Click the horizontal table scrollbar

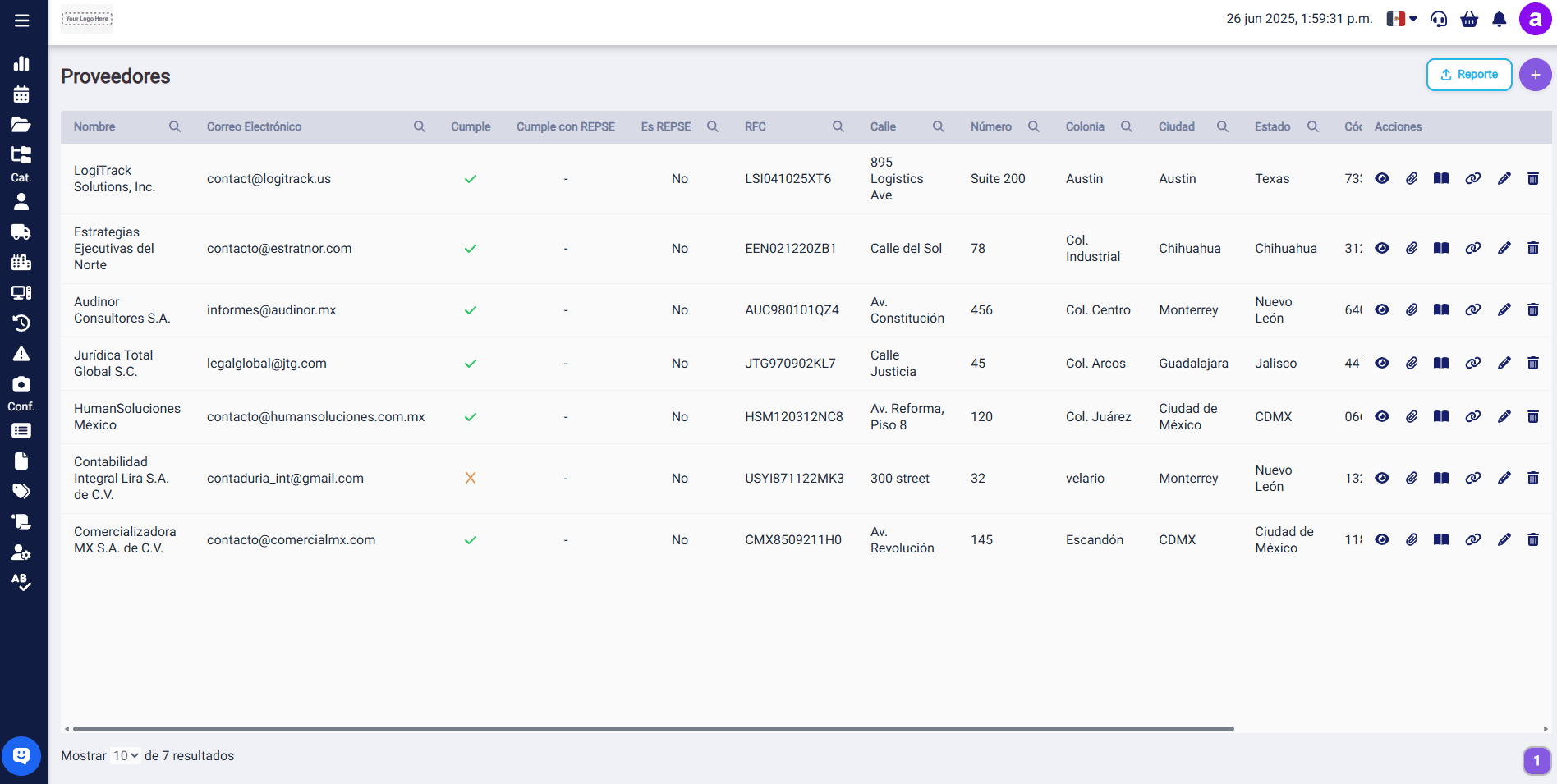tap(654, 728)
